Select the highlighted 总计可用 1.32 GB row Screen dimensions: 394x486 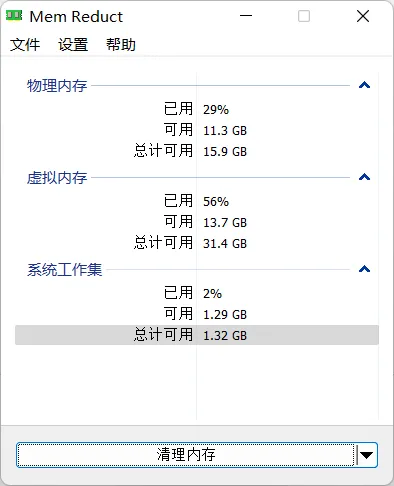(197, 335)
